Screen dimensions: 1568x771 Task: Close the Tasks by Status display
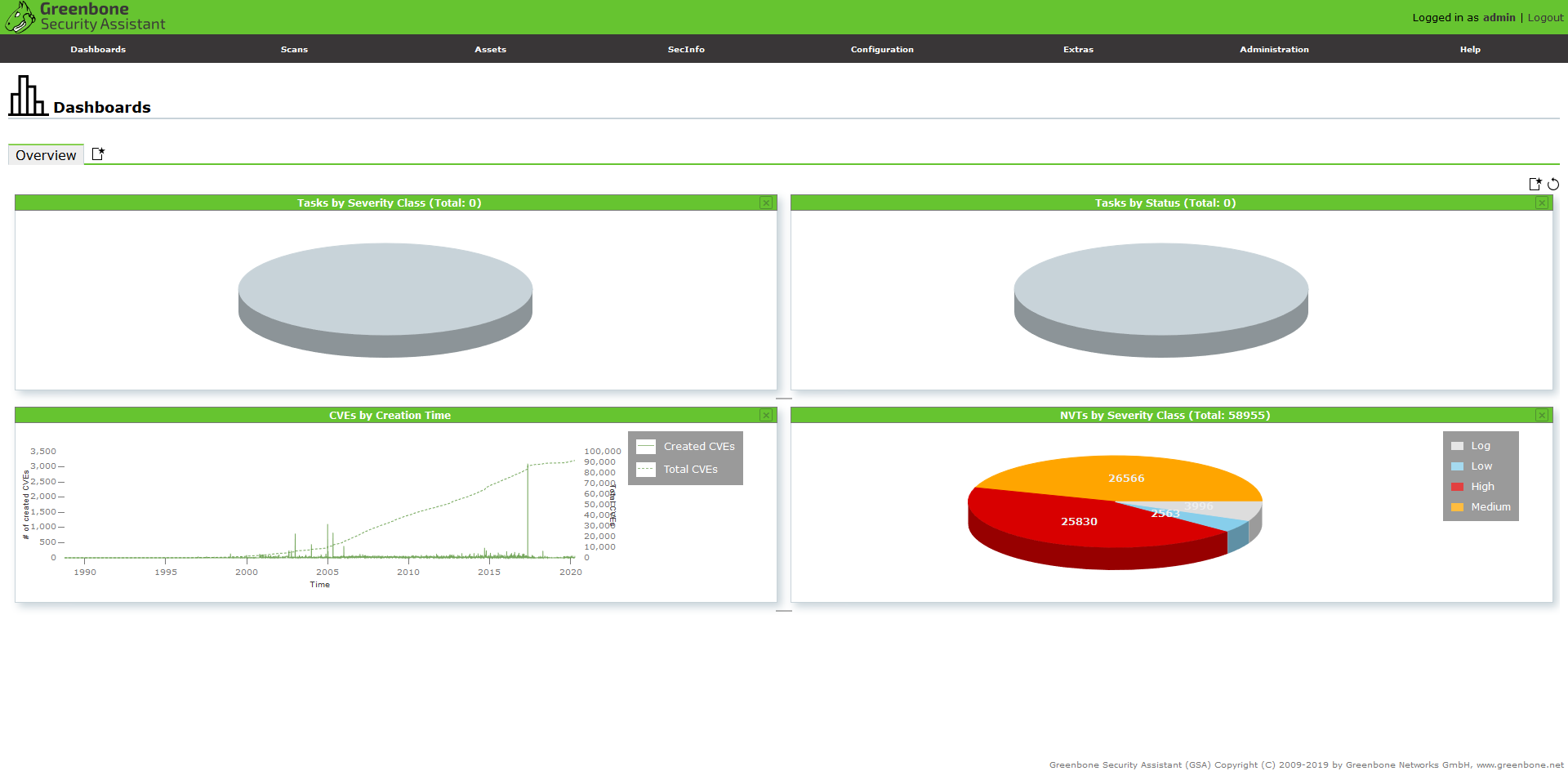pos(1542,203)
